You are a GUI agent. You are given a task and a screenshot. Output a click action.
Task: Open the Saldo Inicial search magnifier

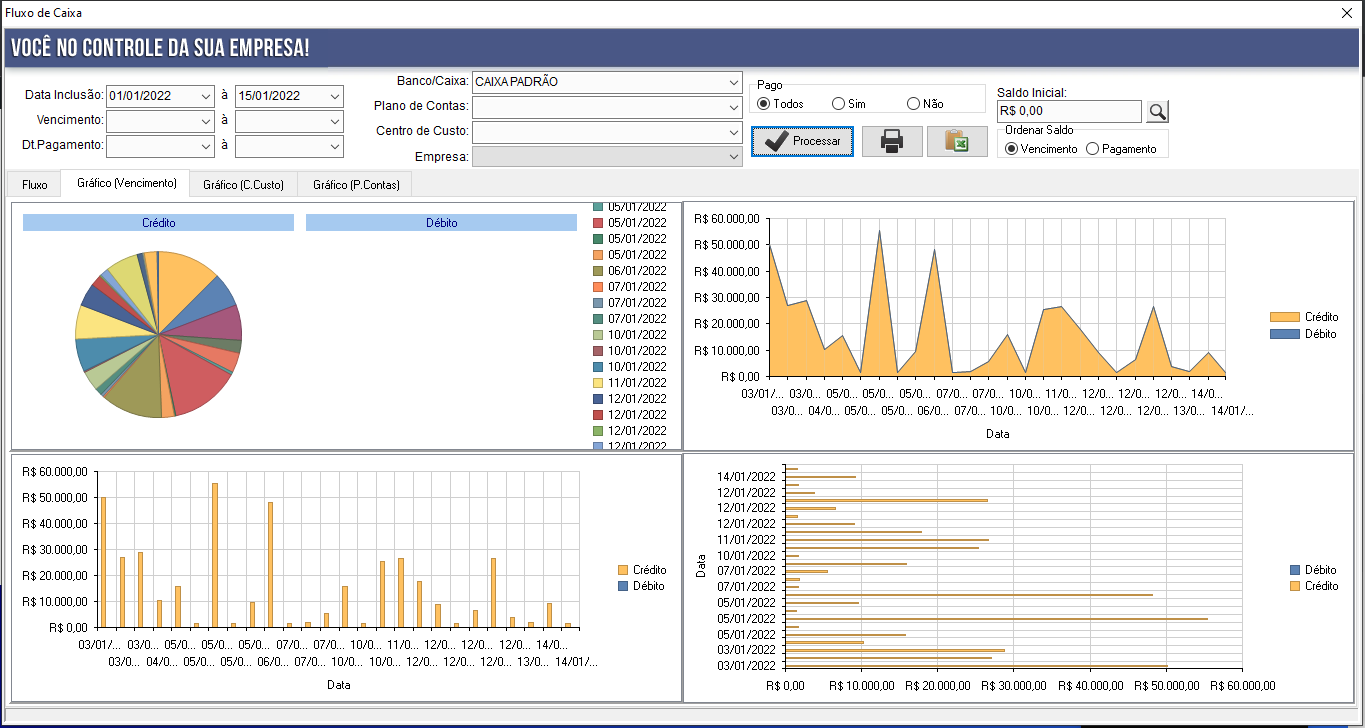coord(1156,111)
